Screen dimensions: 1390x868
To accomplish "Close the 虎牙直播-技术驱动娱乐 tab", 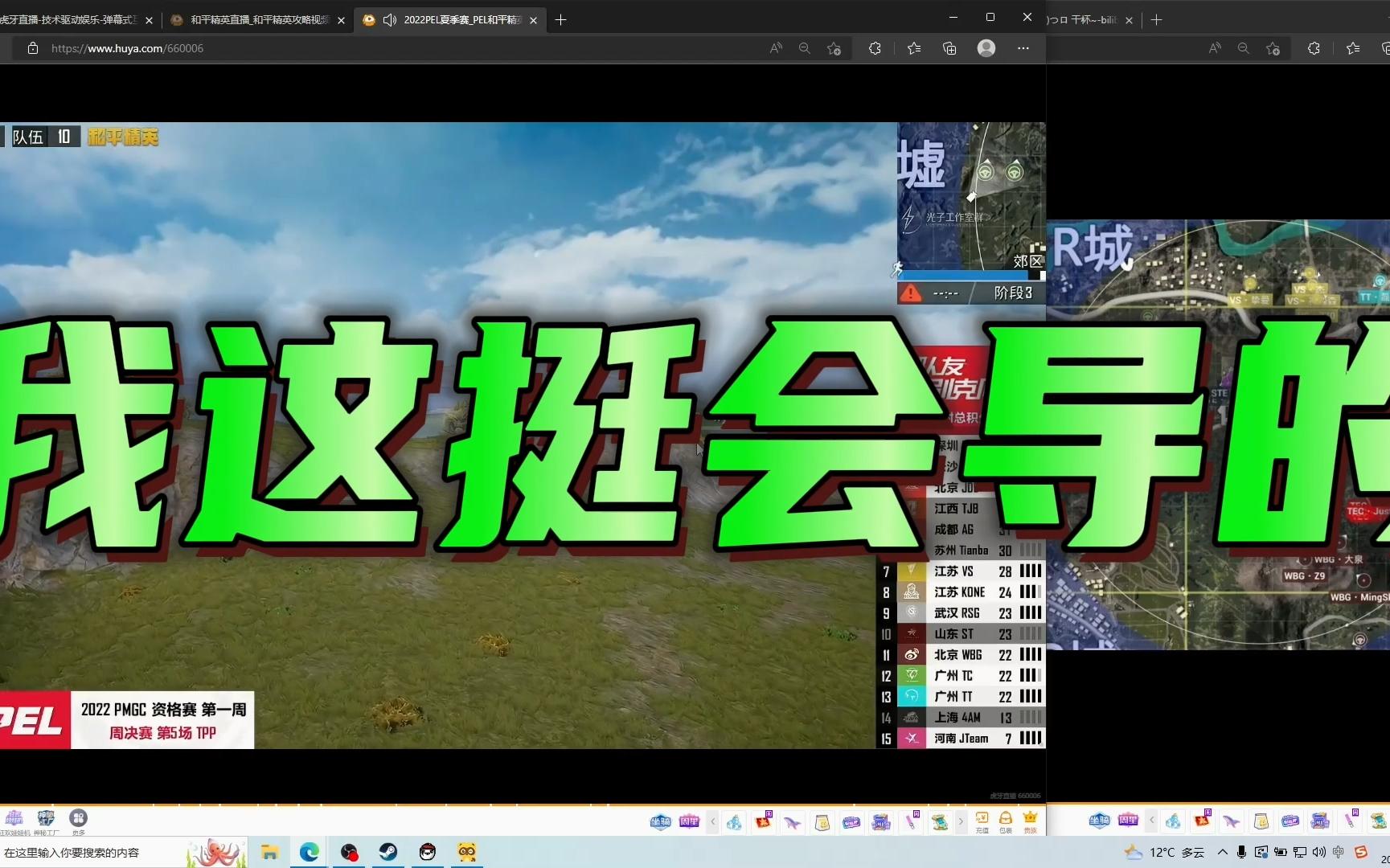I will [x=149, y=21].
